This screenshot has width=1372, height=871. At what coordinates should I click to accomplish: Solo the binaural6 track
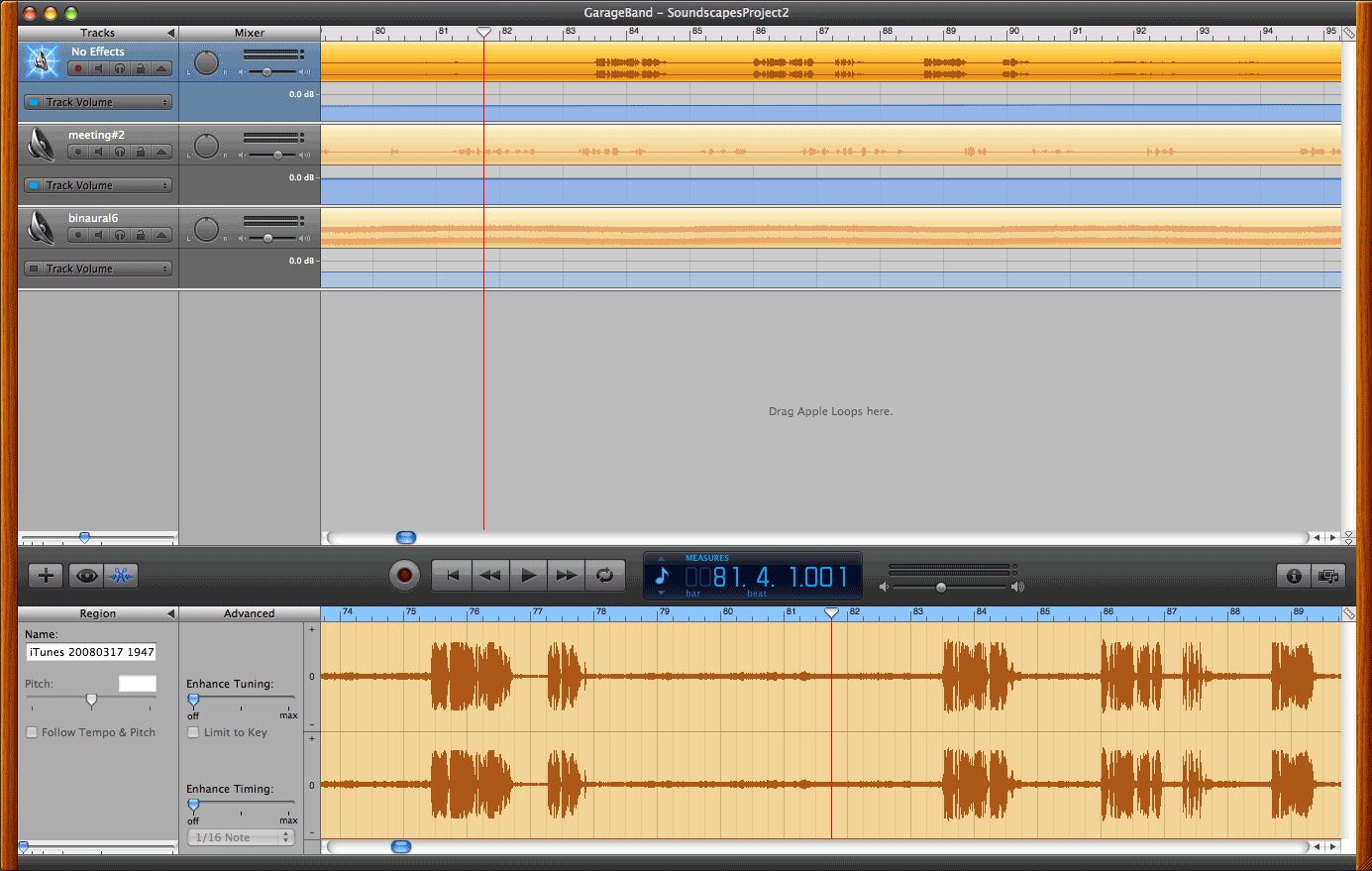tap(120, 235)
